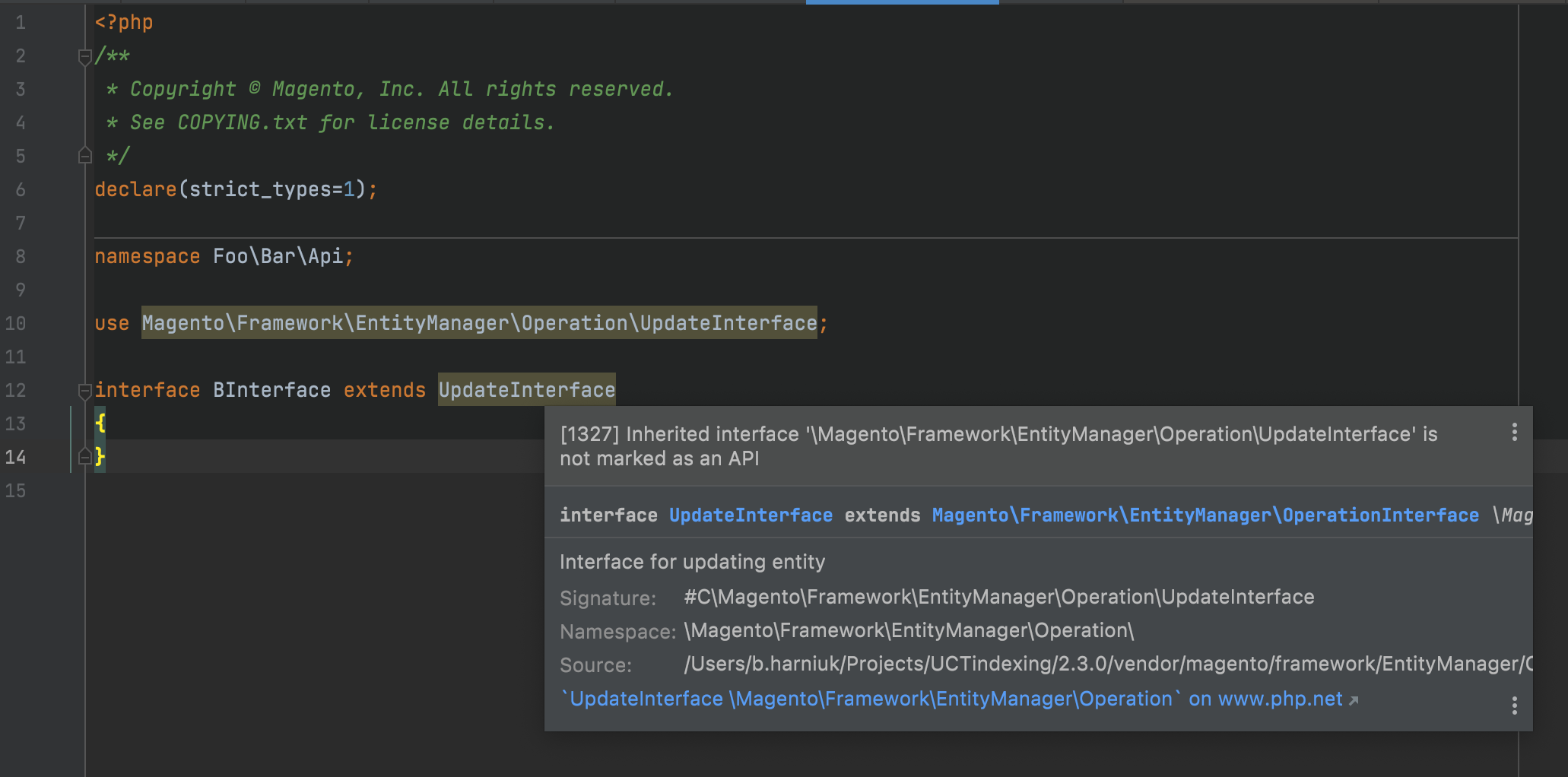1568x777 pixels.
Task: Collapse the BInterface body fold marker
Action: click(85, 391)
